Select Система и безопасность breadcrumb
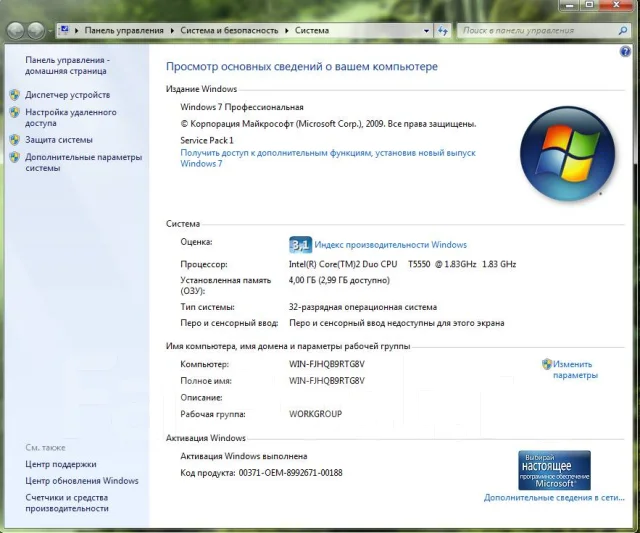The height and width of the screenshot is (533, 640). (x=229, y=31)
